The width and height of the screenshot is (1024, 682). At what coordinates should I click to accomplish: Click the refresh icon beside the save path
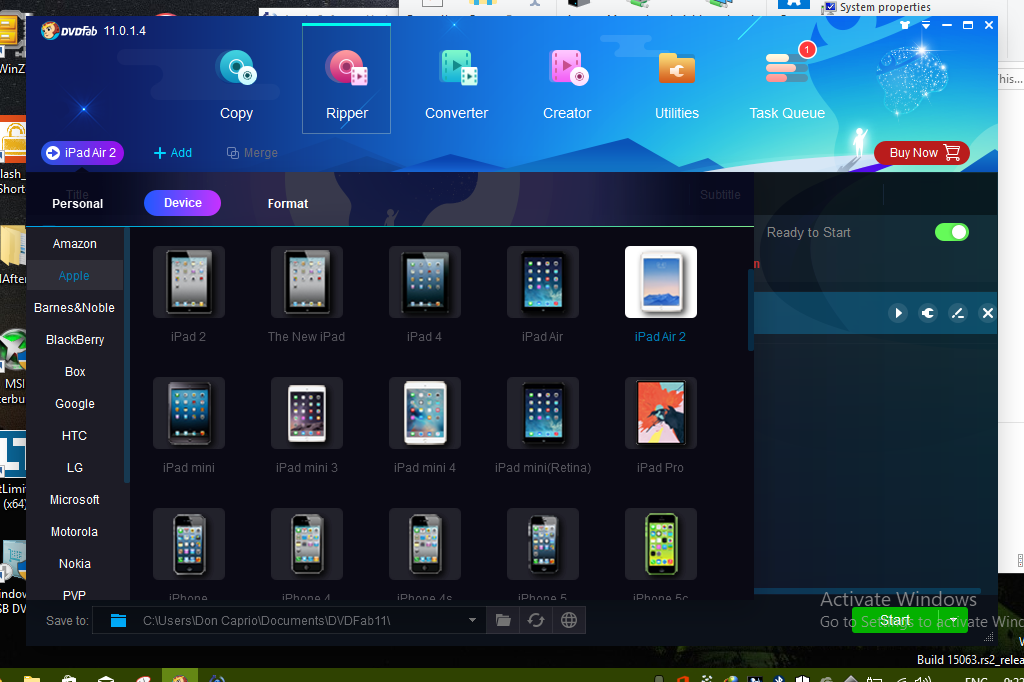[x=536, y=620]
